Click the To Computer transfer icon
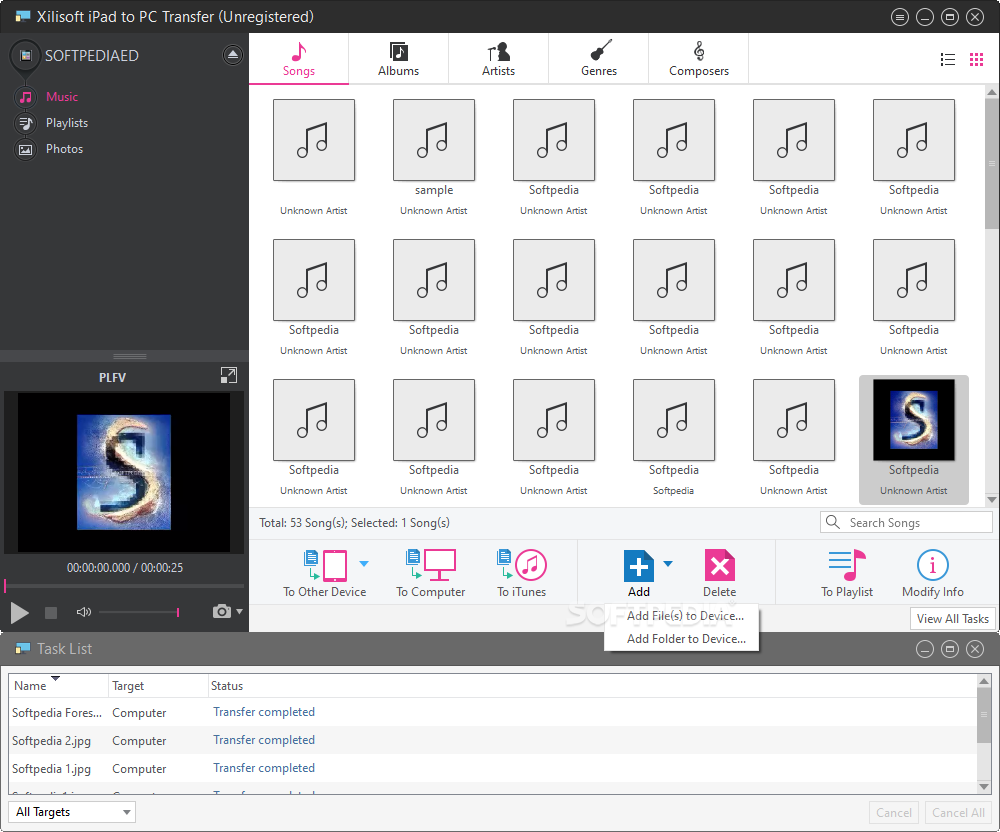The height and width of the screenshot is (832, 1000). [430, 565]
